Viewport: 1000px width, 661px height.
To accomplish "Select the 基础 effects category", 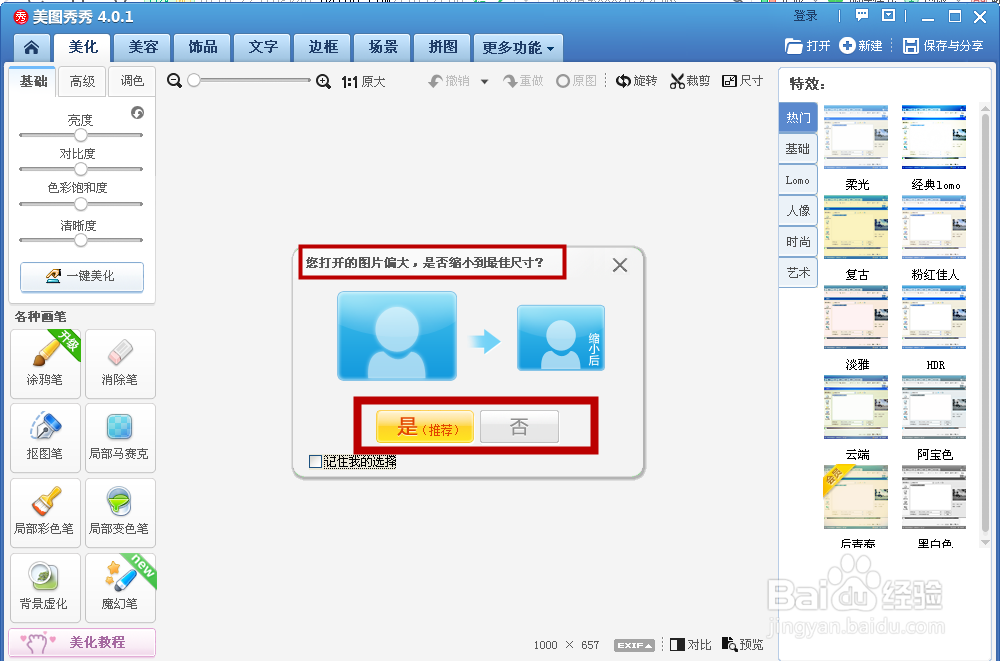I will click(798, 149).
